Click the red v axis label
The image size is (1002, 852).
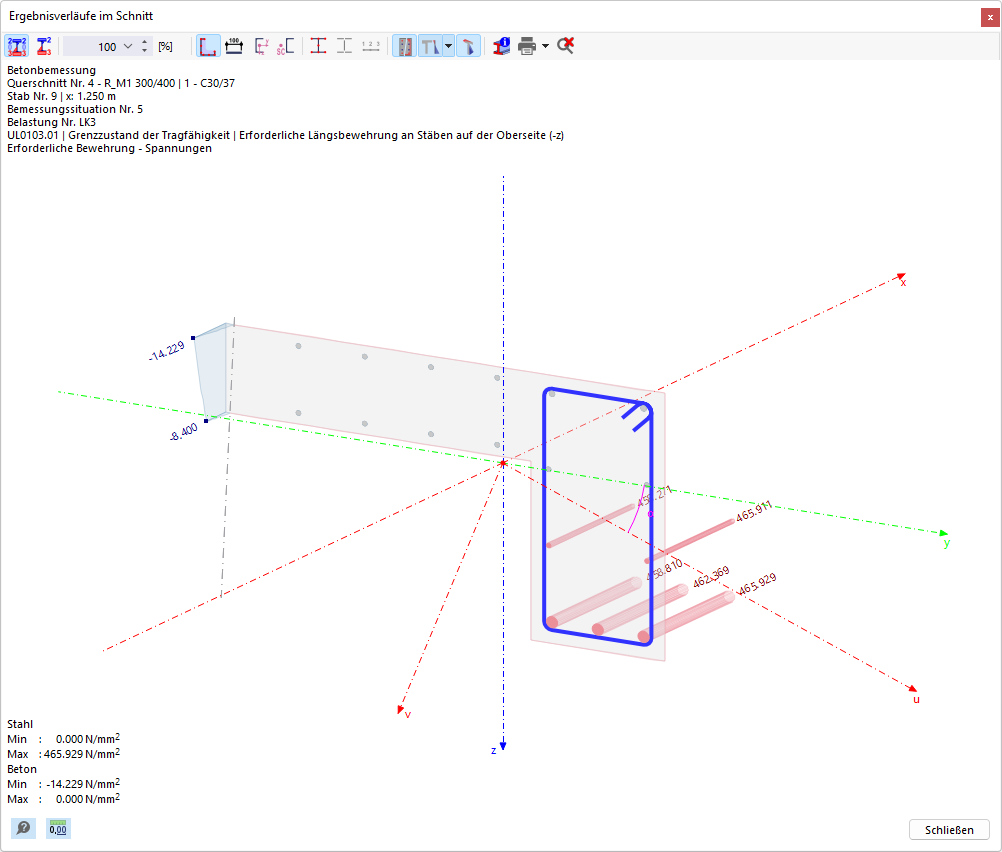408,714
